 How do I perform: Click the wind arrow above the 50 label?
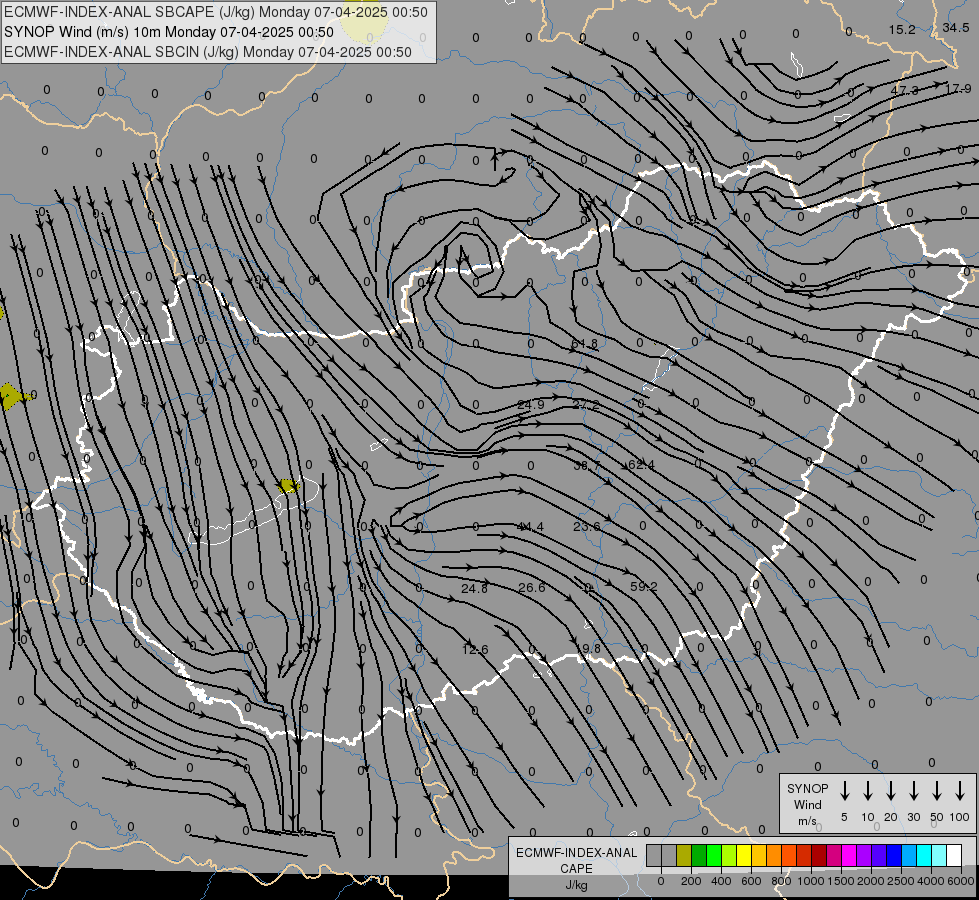tap(937, 791)
